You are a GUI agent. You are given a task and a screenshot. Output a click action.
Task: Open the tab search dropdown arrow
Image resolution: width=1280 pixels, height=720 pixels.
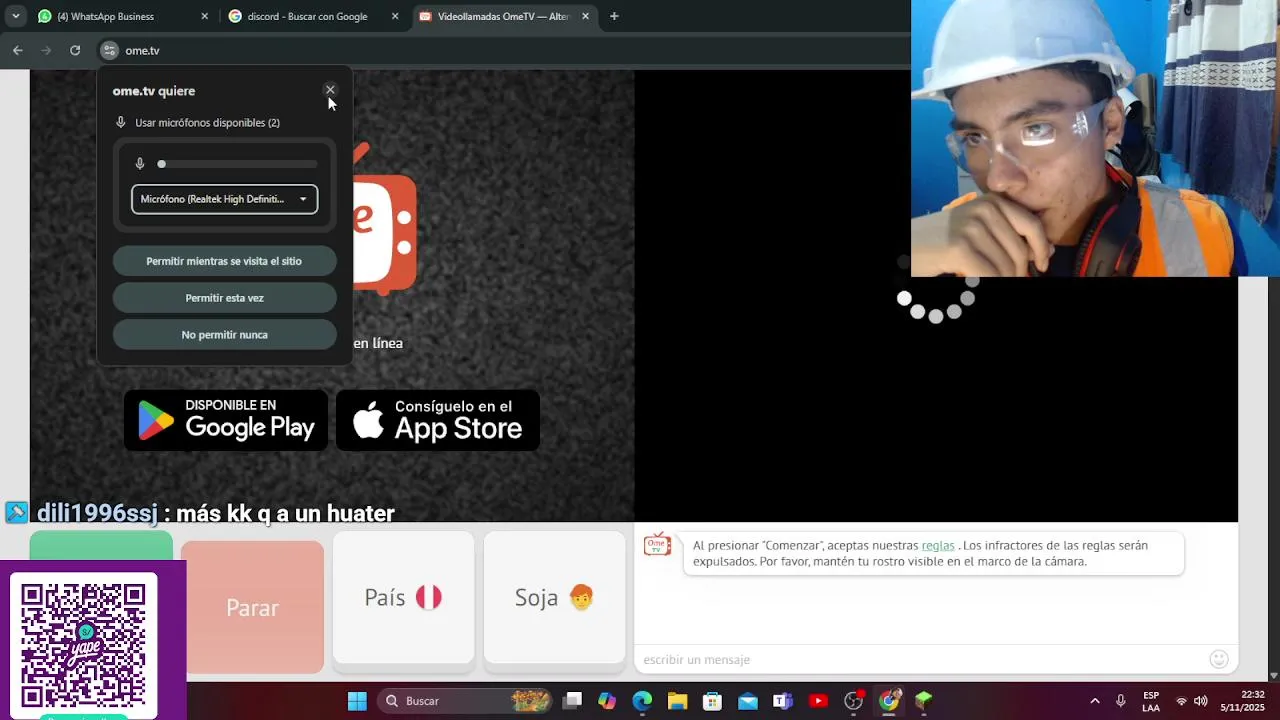coord(15,16)
